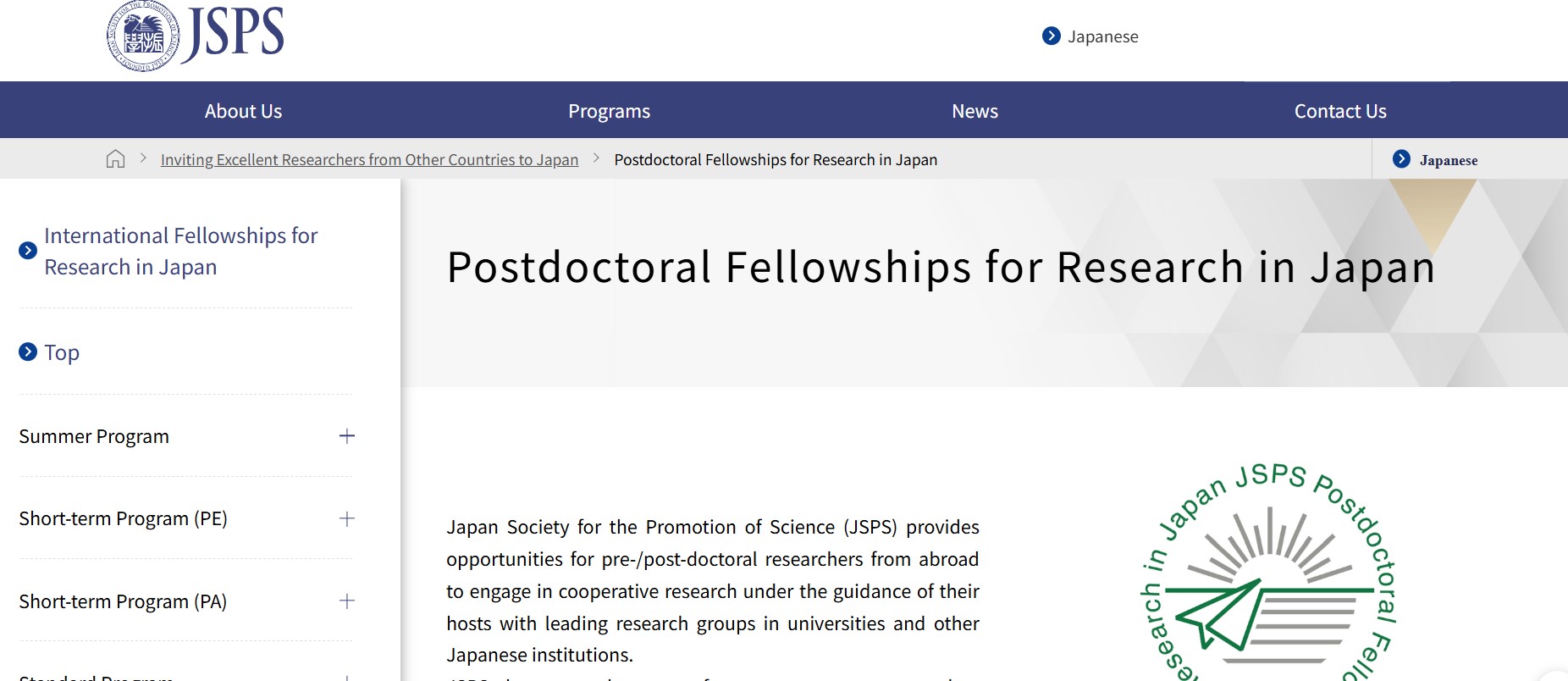Screen dimensions: 1568x681
Task: Open the Programs menu
Action: pyautogui.click(x=609, y=110)
